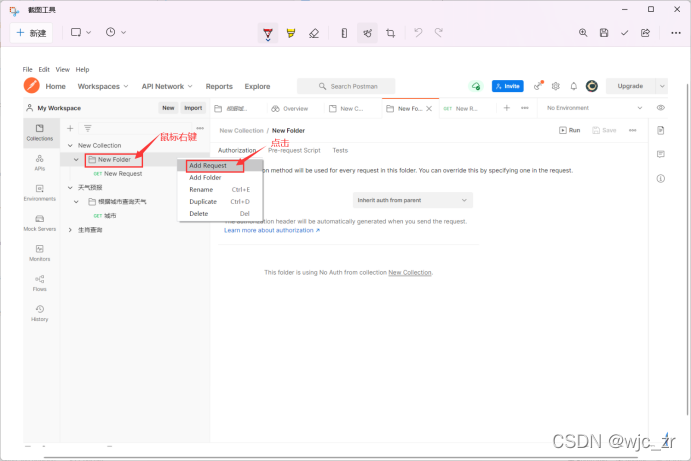
Task: Choose Add Request from the context menu
Action: (x=219, y=166)
